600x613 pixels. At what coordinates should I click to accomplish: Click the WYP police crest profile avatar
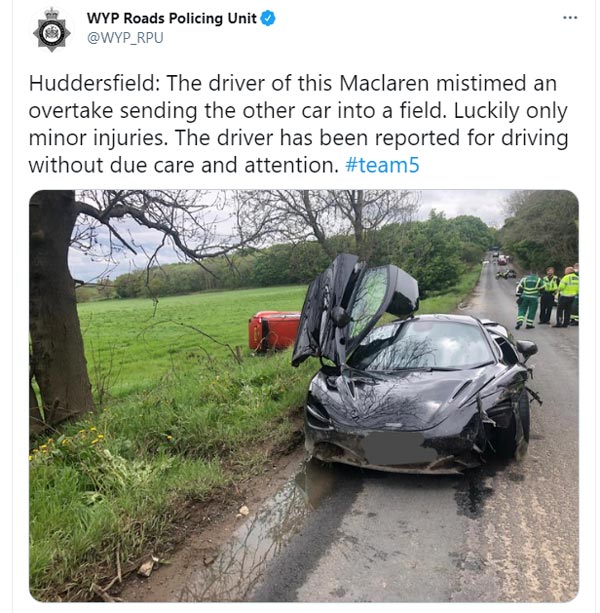52,30
